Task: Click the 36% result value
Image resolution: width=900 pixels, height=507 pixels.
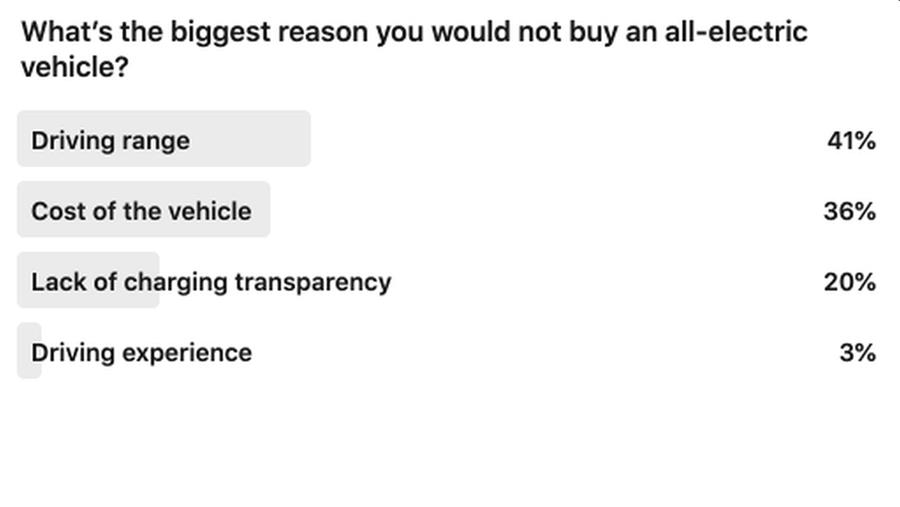Action: tap(849, 211)
